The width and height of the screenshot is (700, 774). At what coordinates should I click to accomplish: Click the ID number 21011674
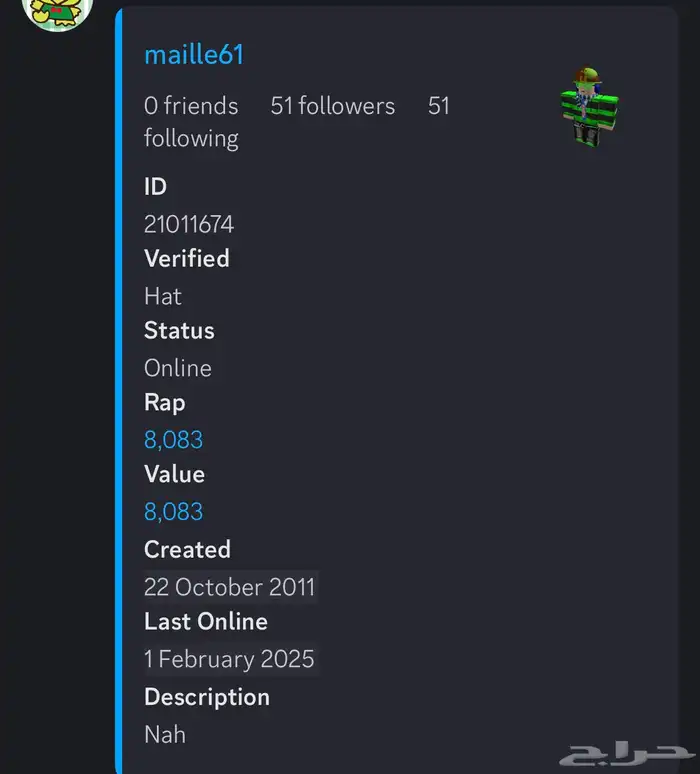click(x=189, y=224)
